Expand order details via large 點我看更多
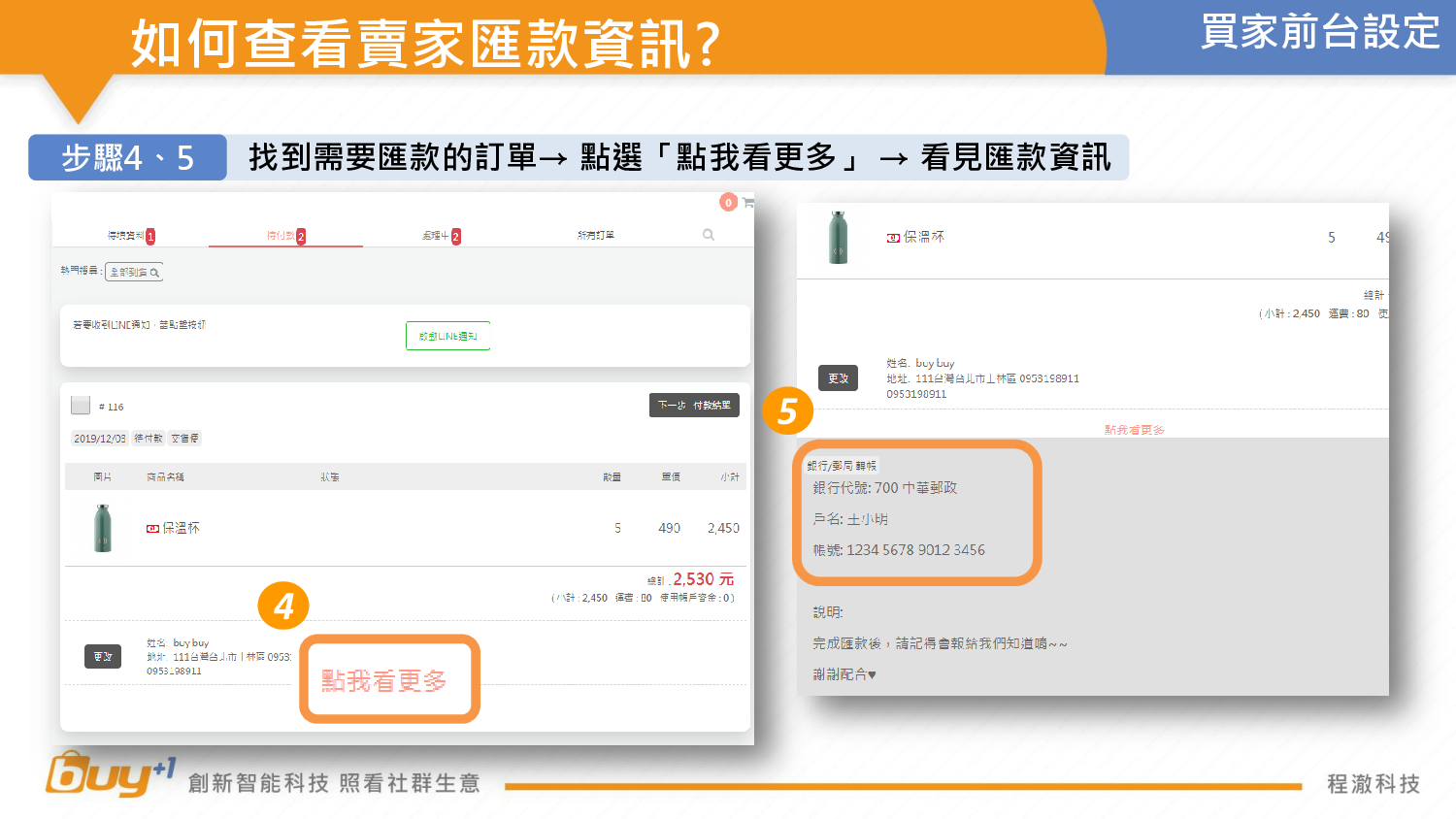 [388, 680]
